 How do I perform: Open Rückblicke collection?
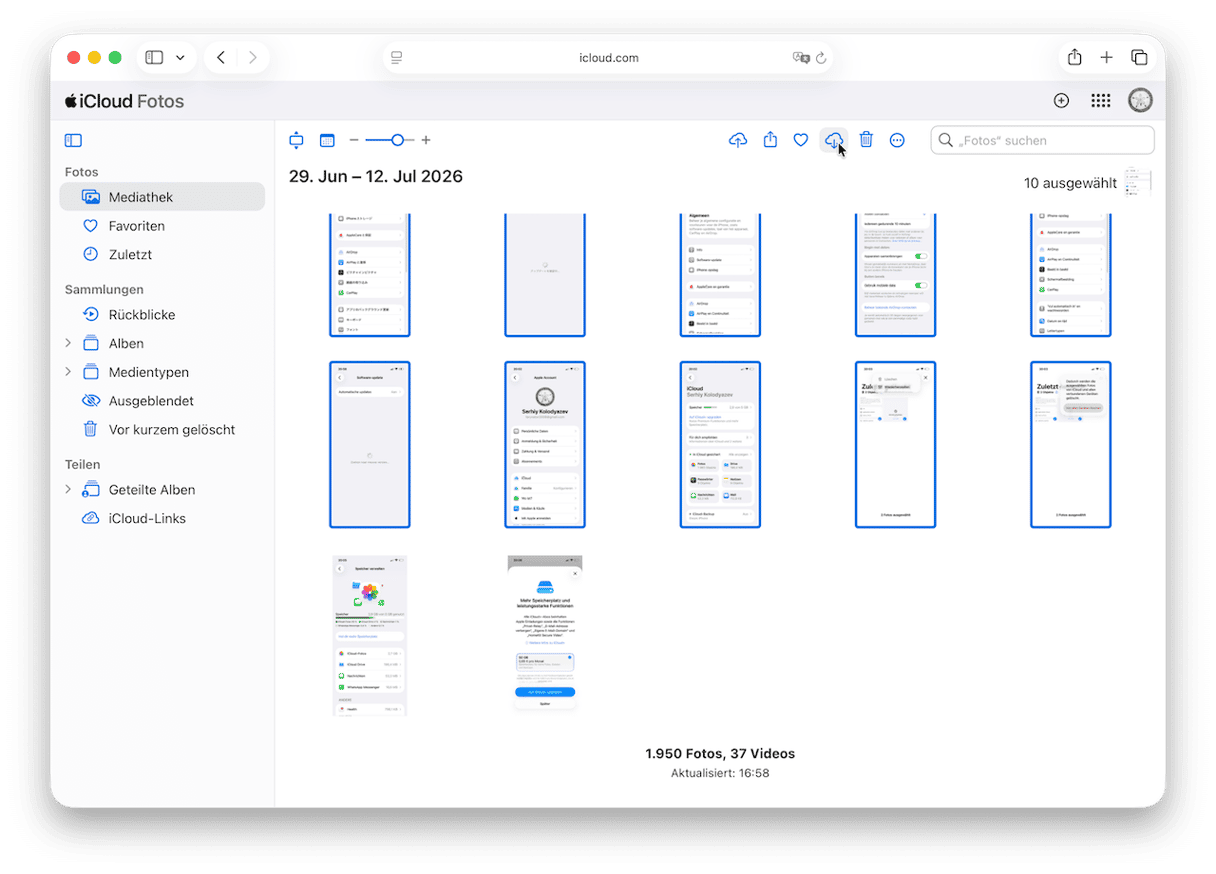click(162, 315)
